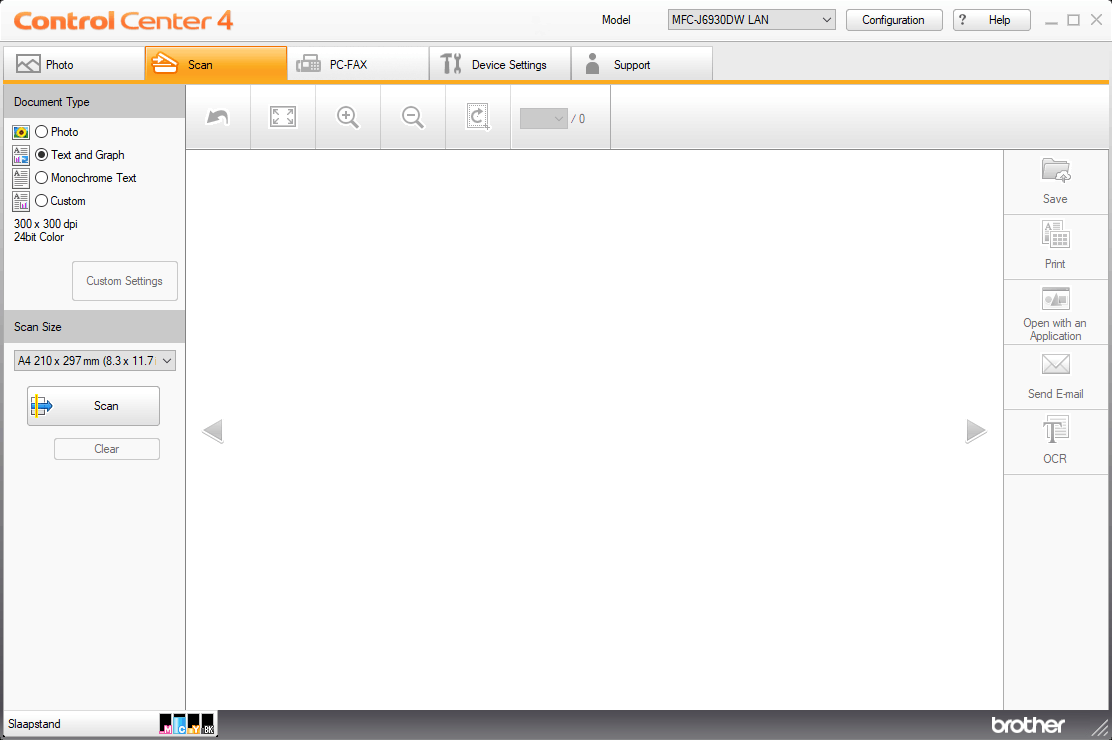Switch to the PC-FAX tab
Image resolution: width=1112 pixels, height=740 pixels.
point(358,65)
